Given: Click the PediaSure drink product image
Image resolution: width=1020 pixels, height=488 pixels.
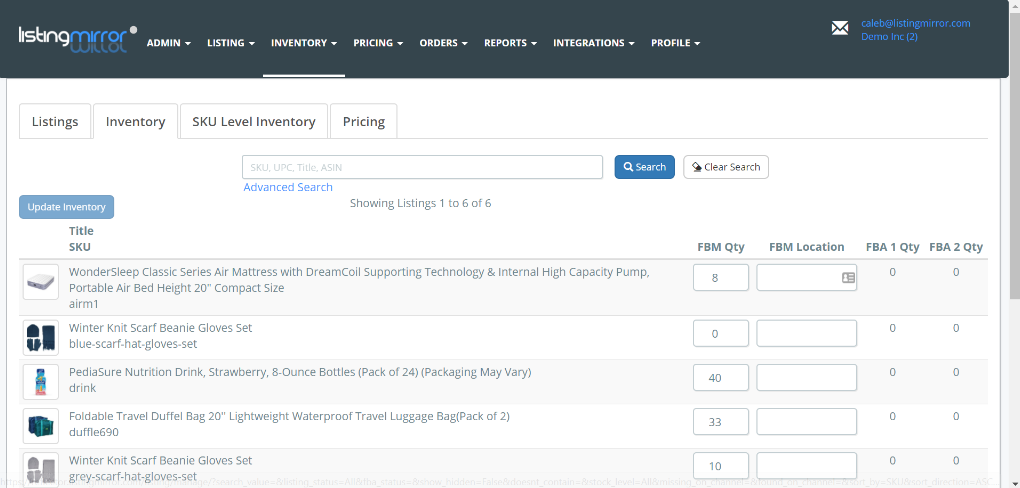Looking at the screenshot, I should pyautogui.click(x=41, y=382).
